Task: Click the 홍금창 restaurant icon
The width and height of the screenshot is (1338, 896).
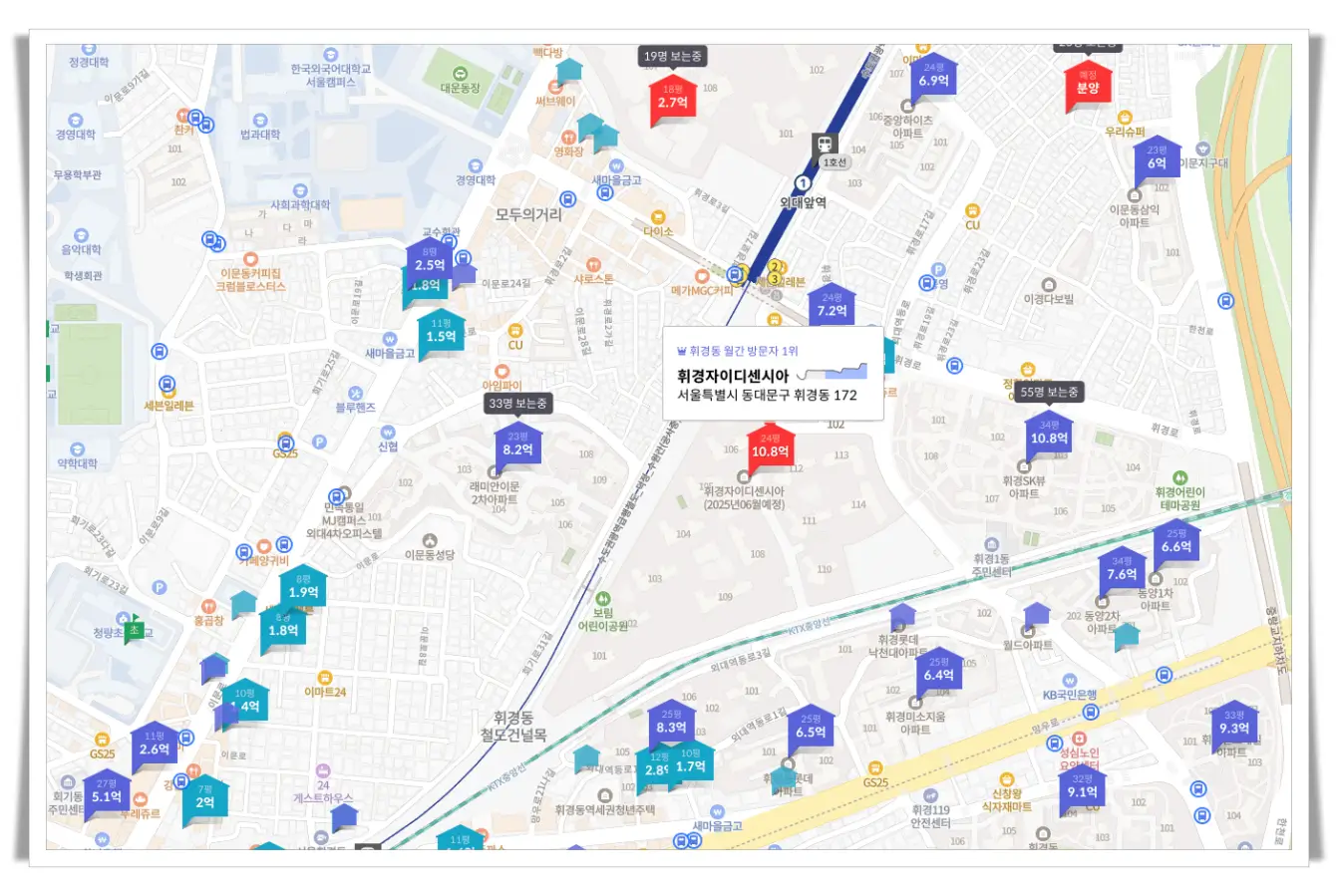Action: [207, 606]
